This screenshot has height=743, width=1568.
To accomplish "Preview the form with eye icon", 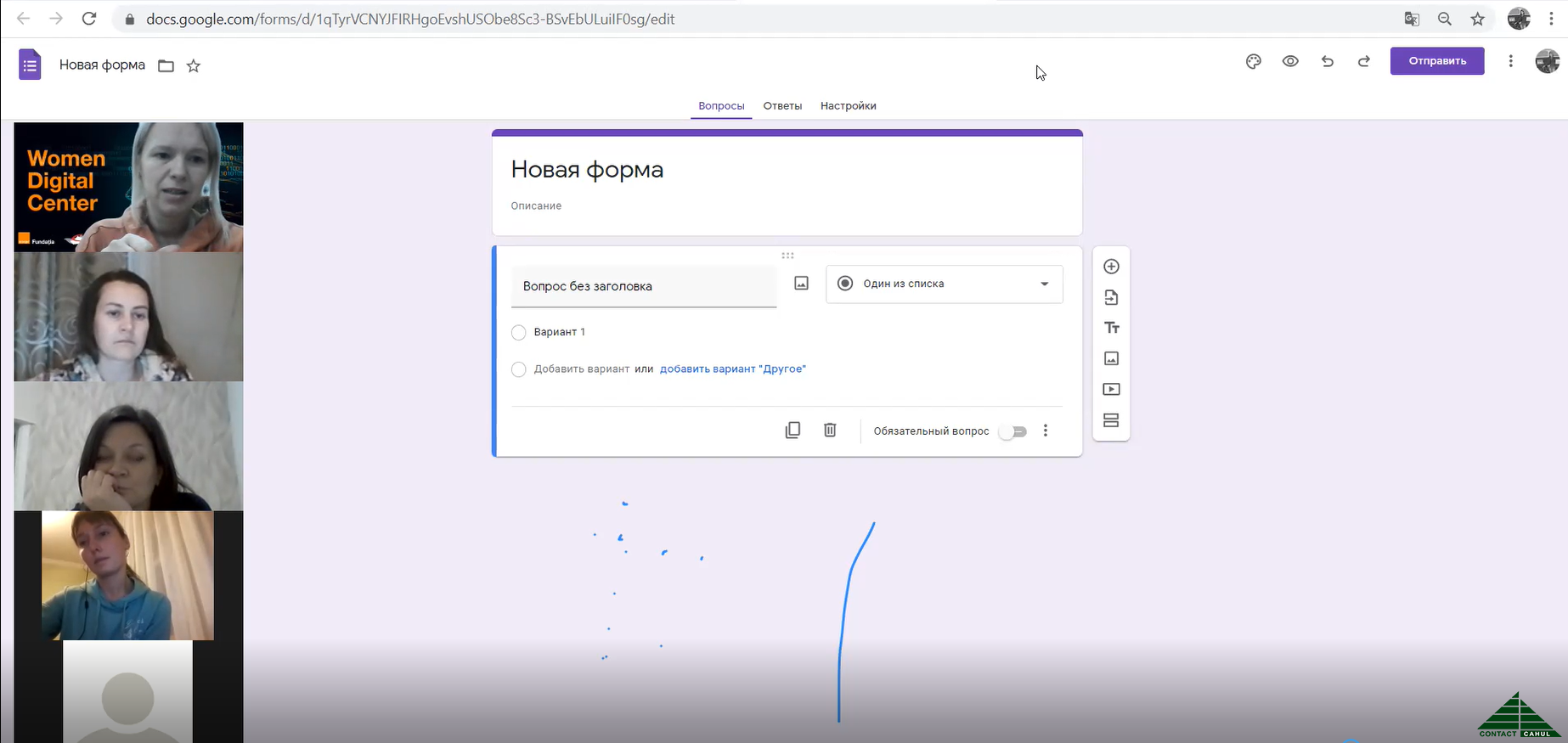I will click(1290, 61).
